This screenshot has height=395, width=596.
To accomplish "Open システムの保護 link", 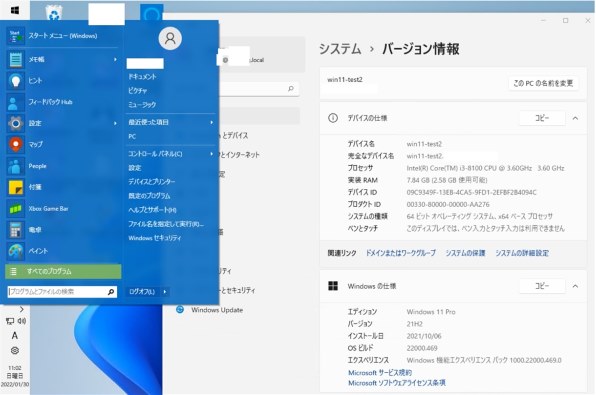I will pyautogui.click(x=465, y=253).
